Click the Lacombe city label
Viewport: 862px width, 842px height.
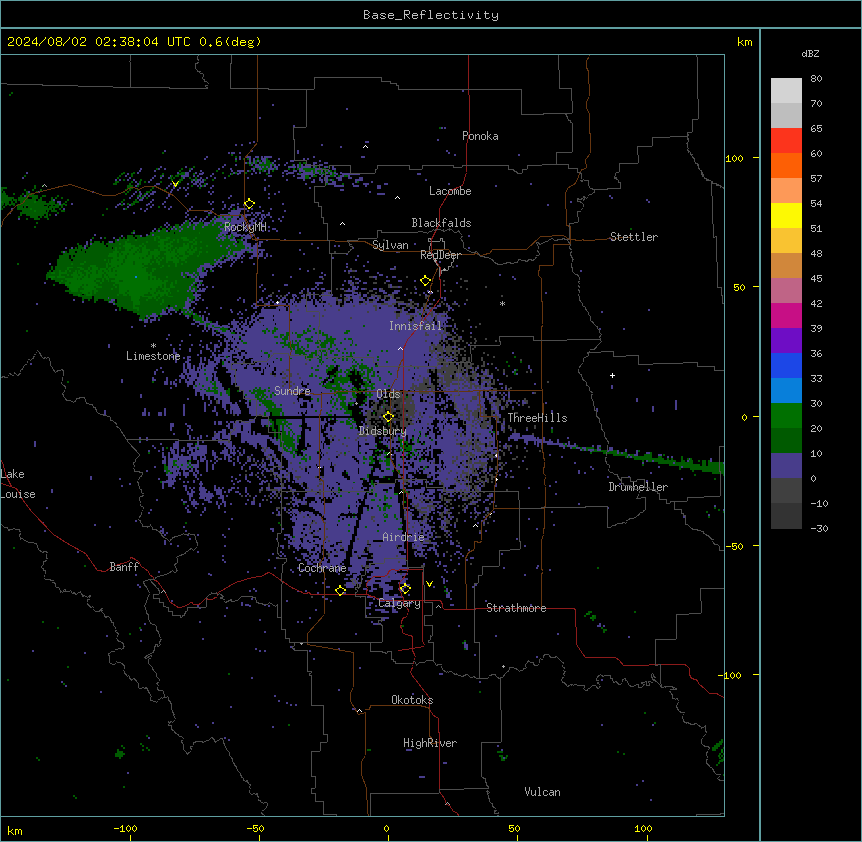point(450,191)
